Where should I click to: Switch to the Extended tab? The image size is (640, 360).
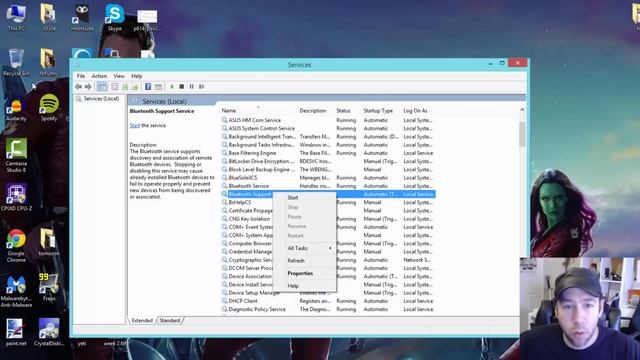[142, 320]
